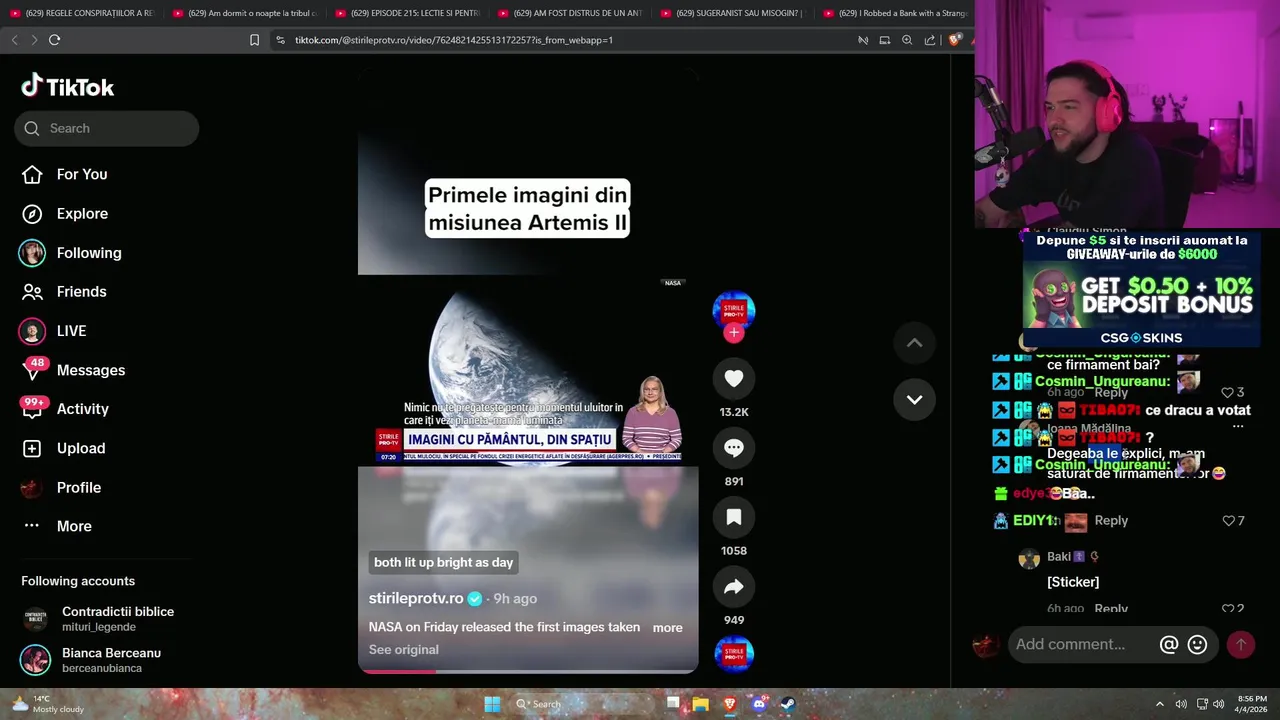Click the tiktok.com address bar URL

(454, 40)
